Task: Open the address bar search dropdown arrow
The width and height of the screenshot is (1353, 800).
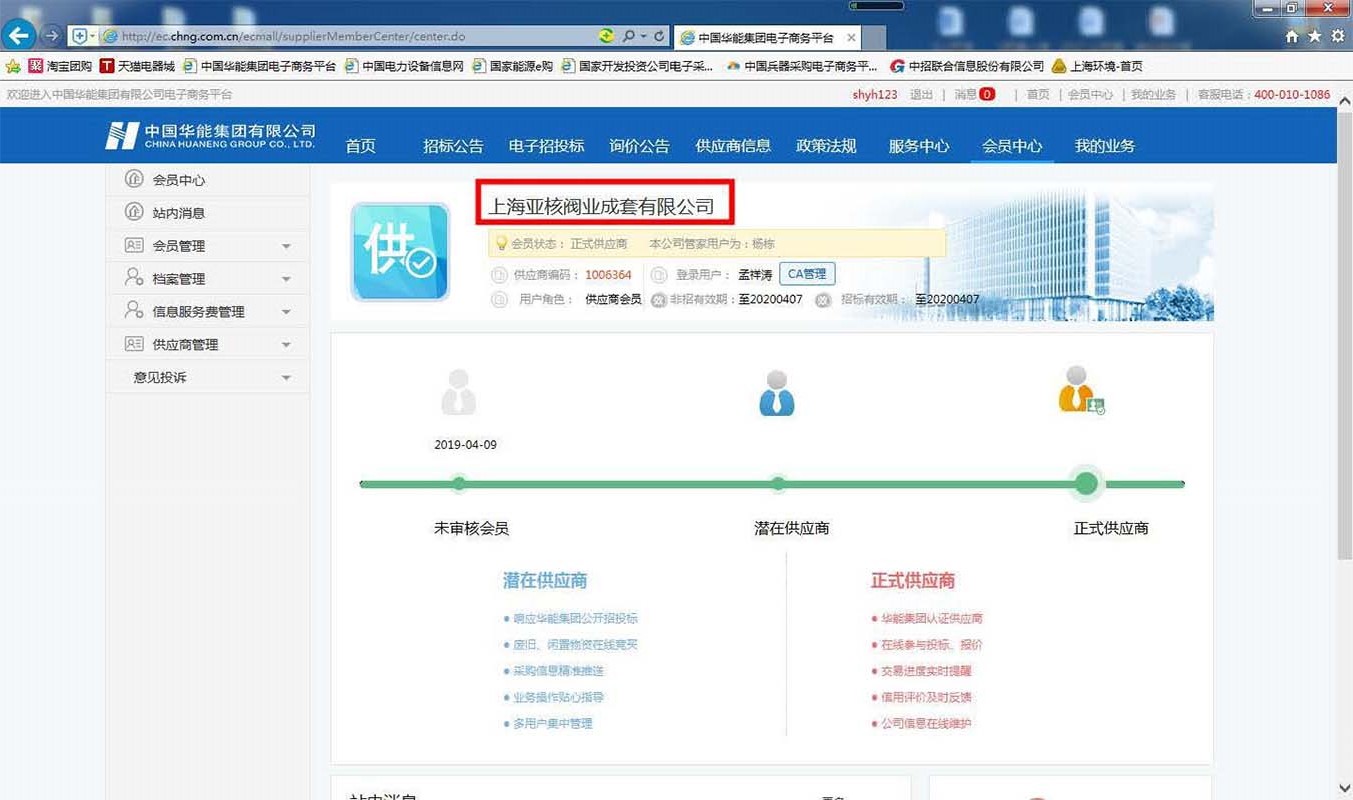Action: (x=643, y=36)
